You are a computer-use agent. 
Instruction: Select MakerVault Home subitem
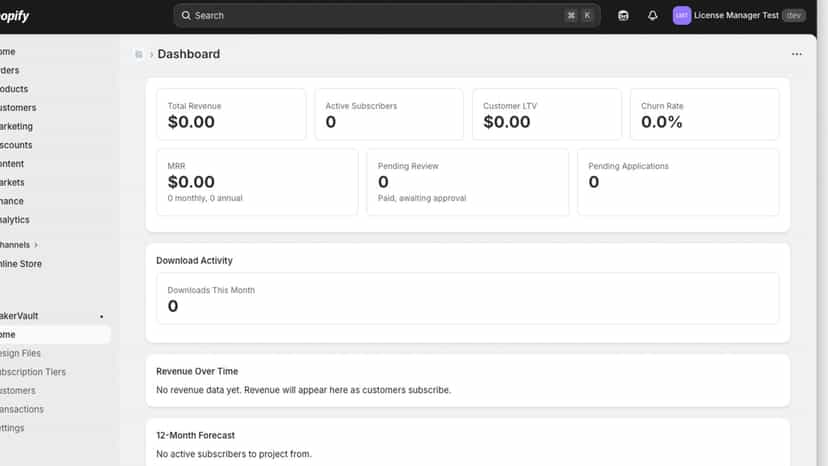coord(55,334)
